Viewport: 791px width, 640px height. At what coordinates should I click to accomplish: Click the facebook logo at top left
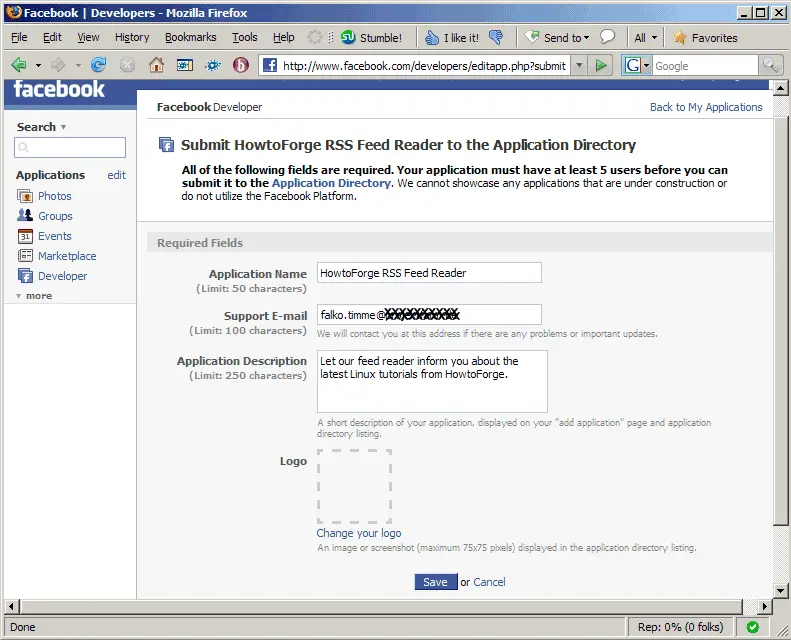[x=59, y=89]
